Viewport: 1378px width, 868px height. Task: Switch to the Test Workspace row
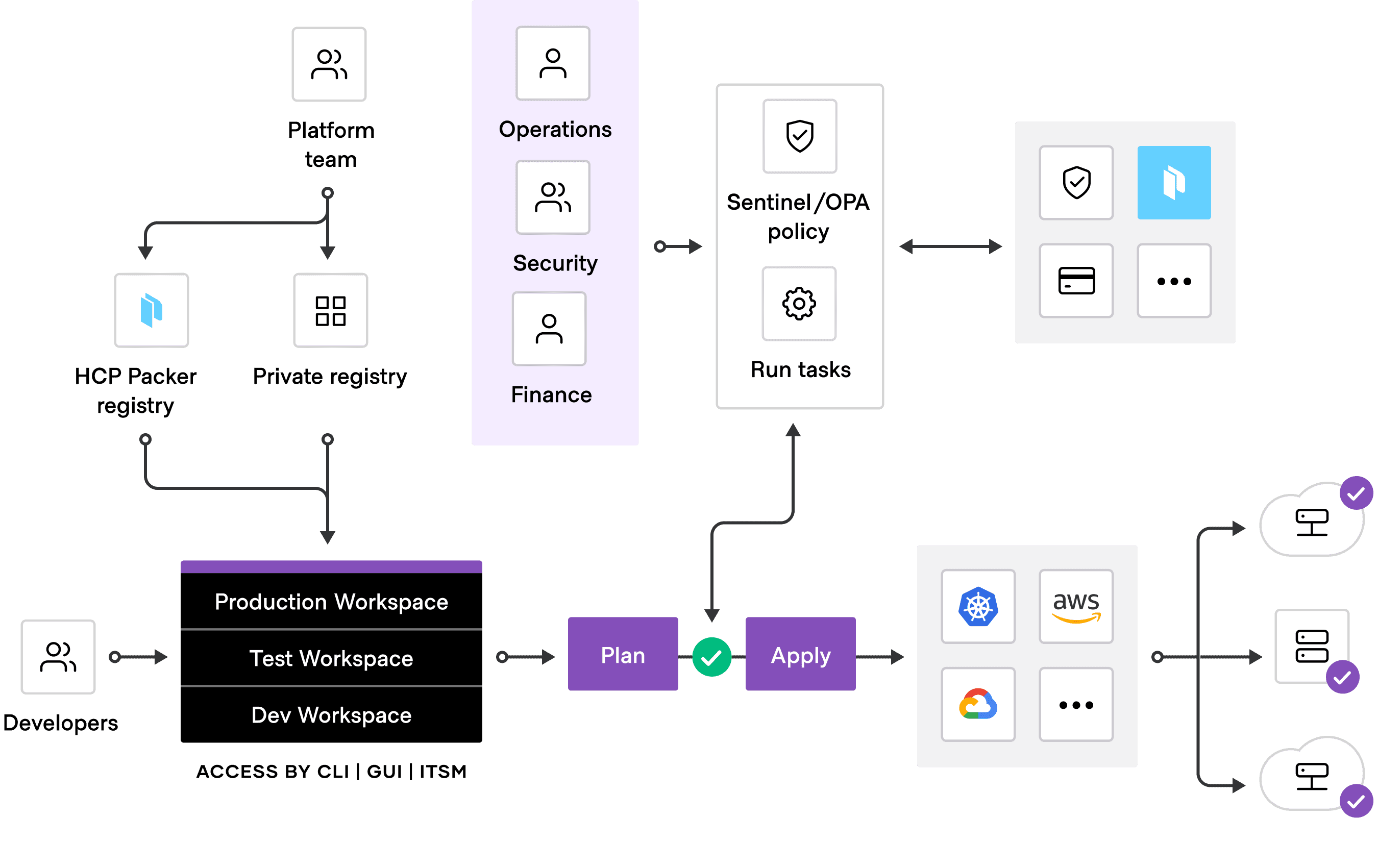click(x=331, y=659)
